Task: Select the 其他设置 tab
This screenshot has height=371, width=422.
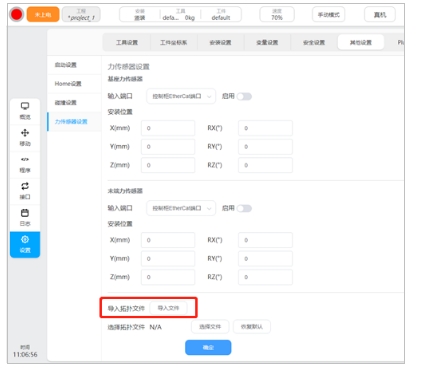Action: [361, 42]
